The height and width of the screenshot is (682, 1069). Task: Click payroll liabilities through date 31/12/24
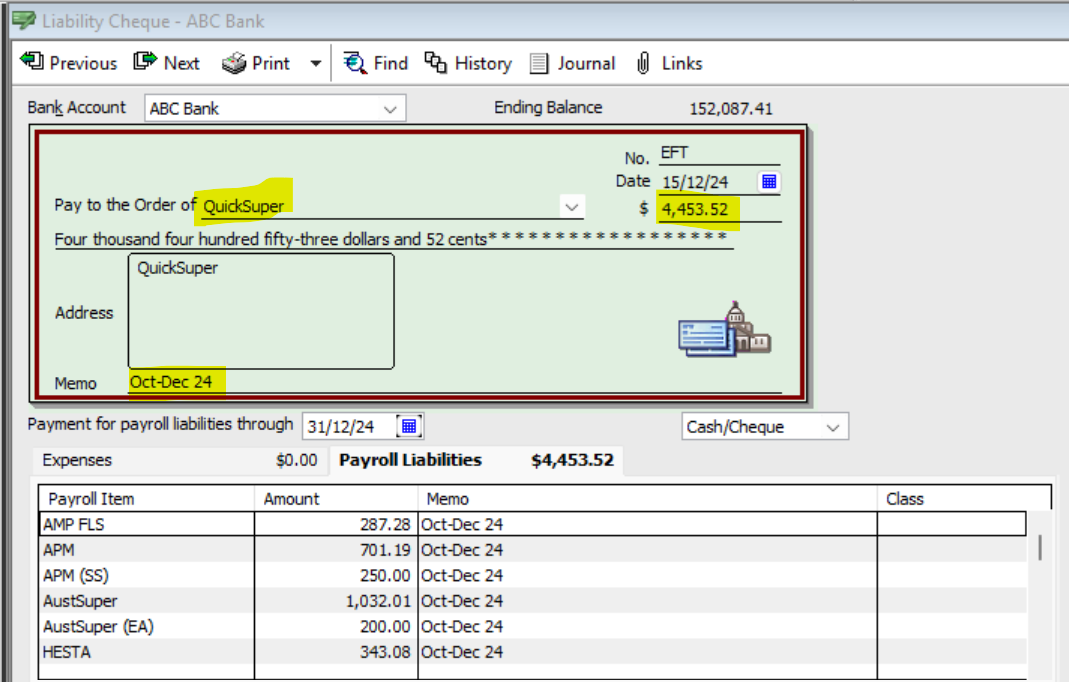click(349, 427)
